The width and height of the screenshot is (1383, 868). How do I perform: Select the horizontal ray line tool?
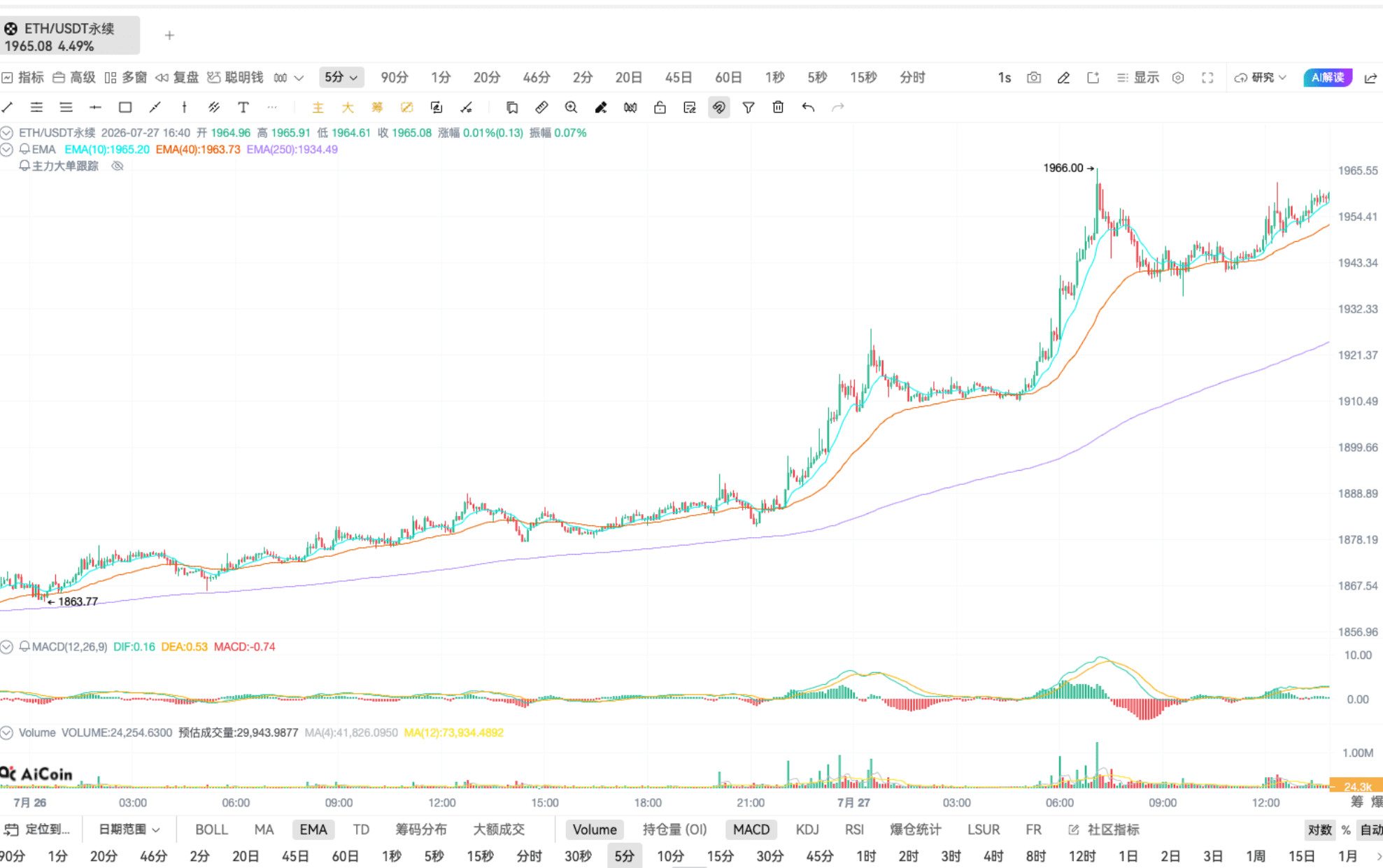click(x=96, y=107)
